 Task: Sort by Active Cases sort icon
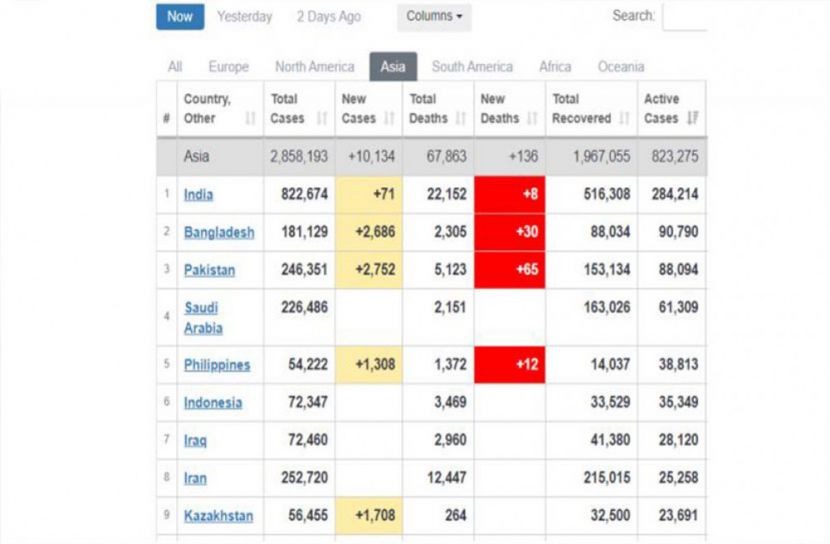(692, 118)
